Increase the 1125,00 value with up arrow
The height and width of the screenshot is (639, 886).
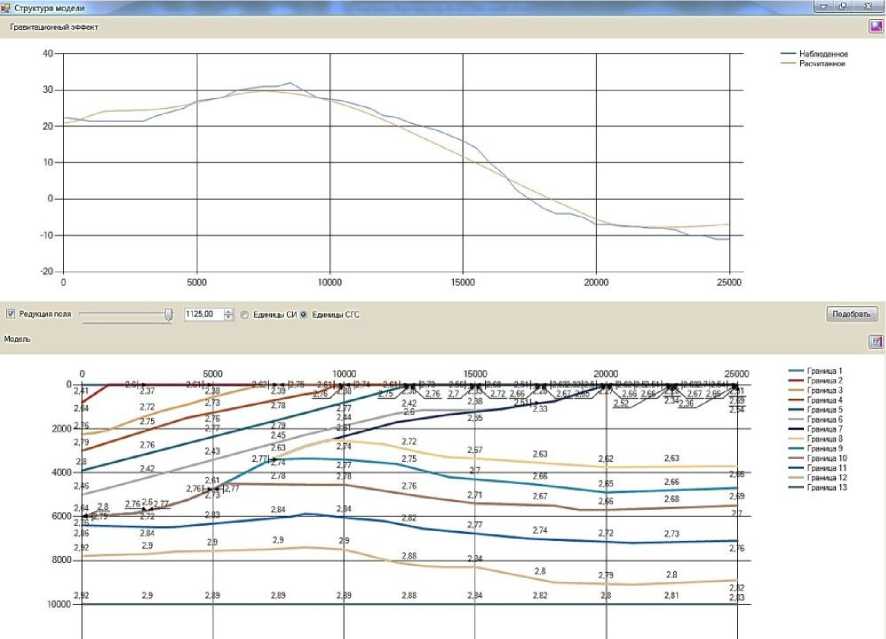pyautogui.click(x=228, y=311)
